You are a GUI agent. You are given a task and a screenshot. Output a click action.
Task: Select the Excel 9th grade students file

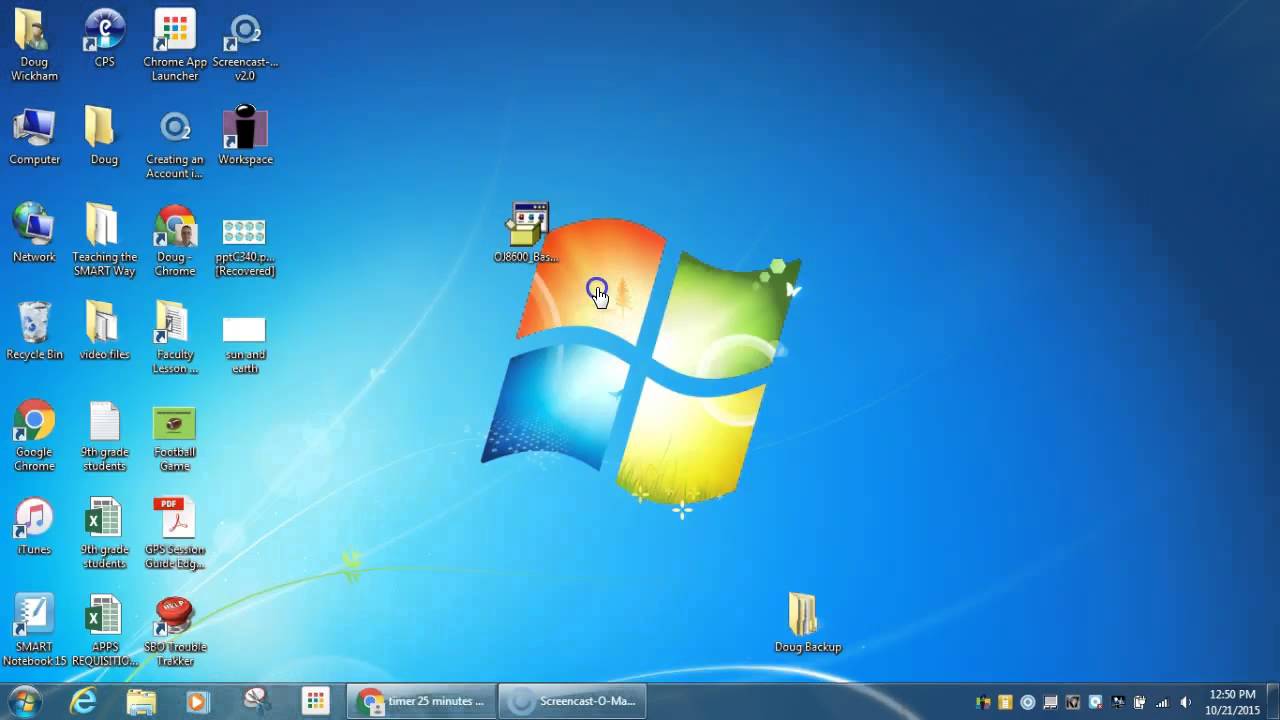point(104,534)
